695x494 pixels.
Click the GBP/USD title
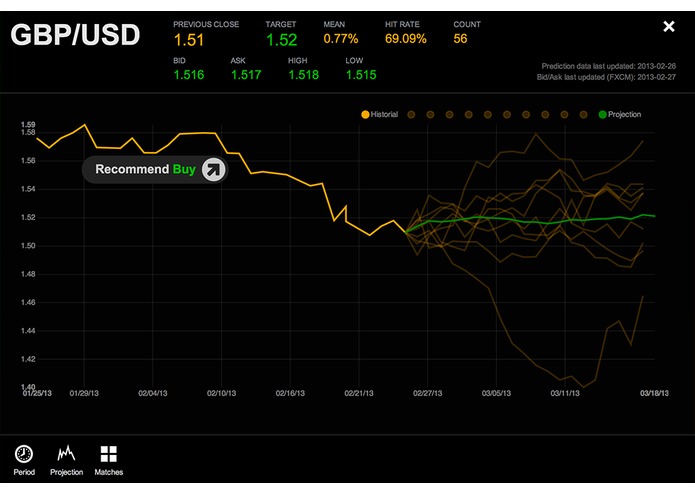pos(75,35)
